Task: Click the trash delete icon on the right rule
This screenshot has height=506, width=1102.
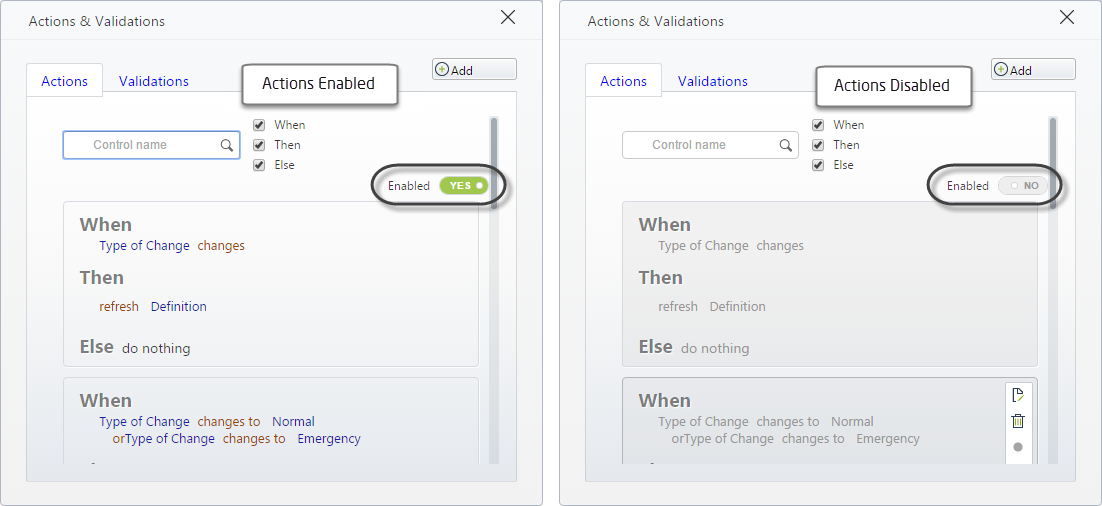Action: (1018, 421)
